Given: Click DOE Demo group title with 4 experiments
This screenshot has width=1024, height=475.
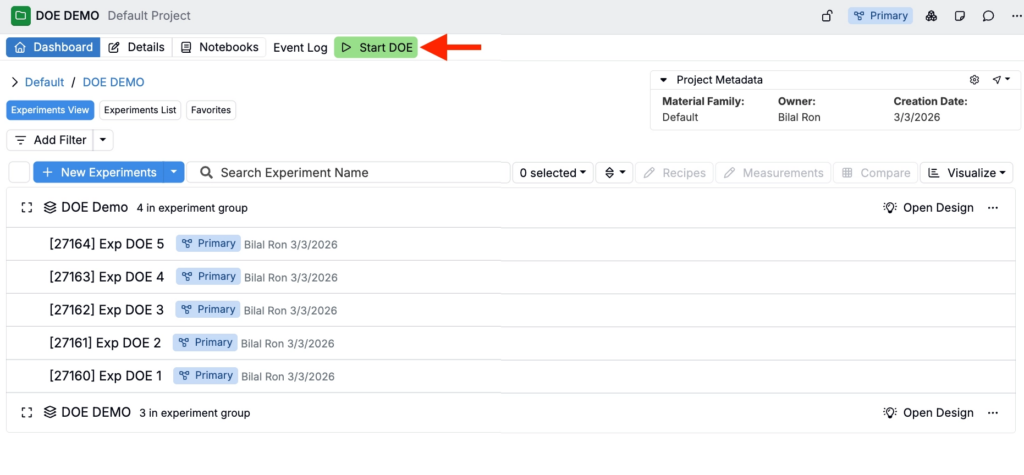Looking at the screenshot, I should point(95,208).
